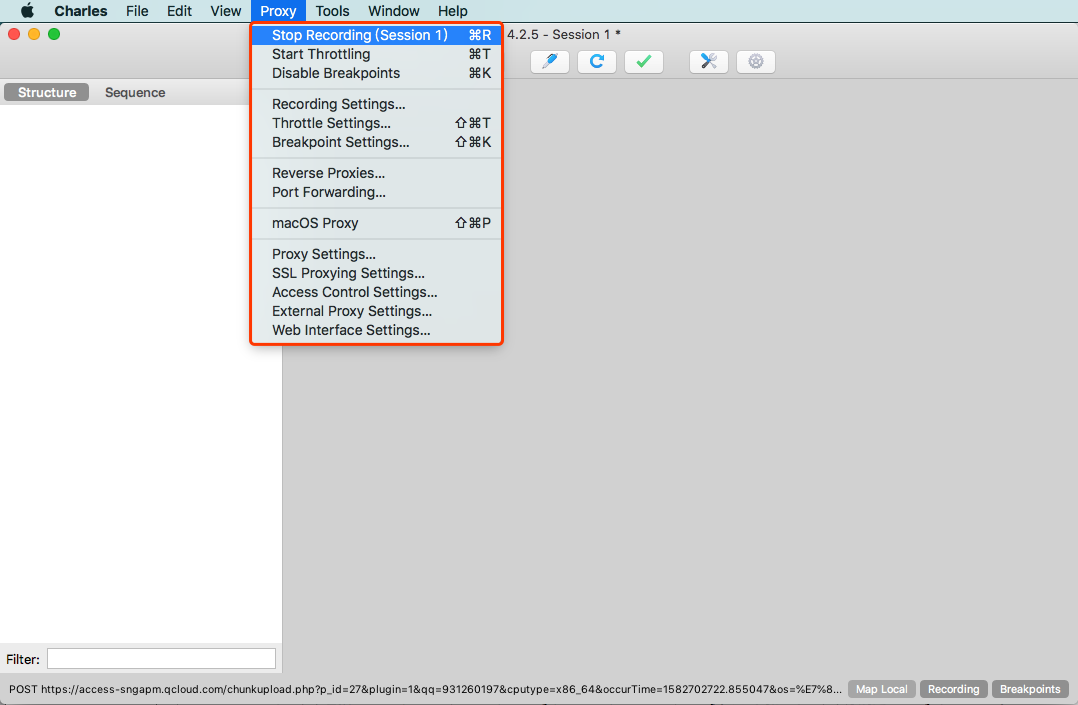Open SSL Proxying Settings…

376,273
